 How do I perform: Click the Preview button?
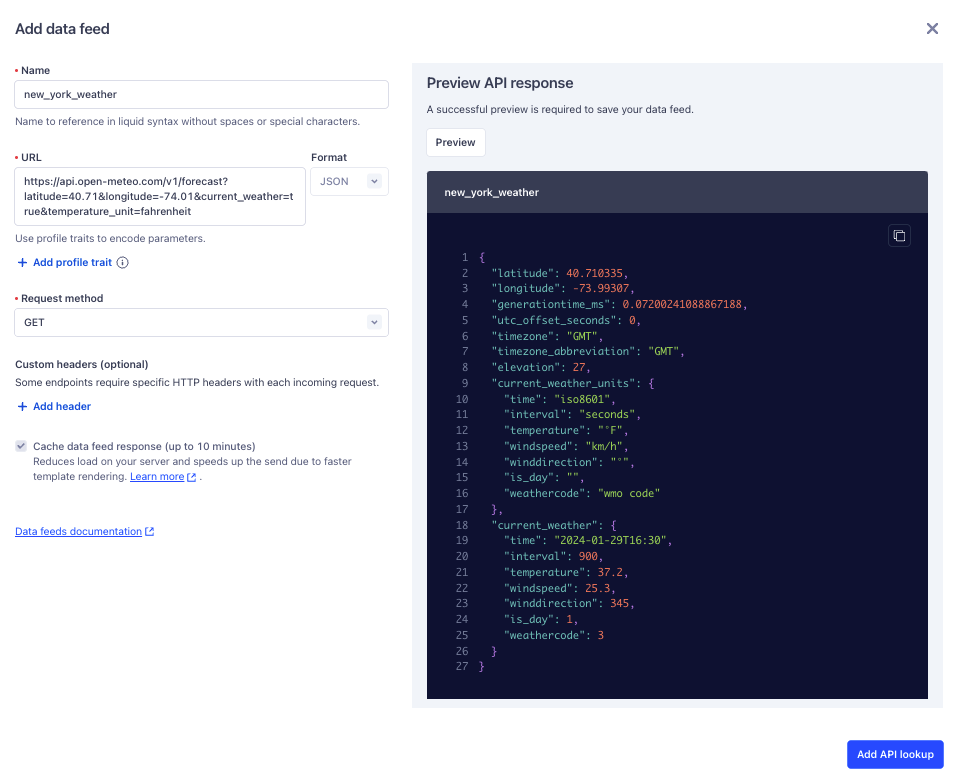(x=455, y=142)
